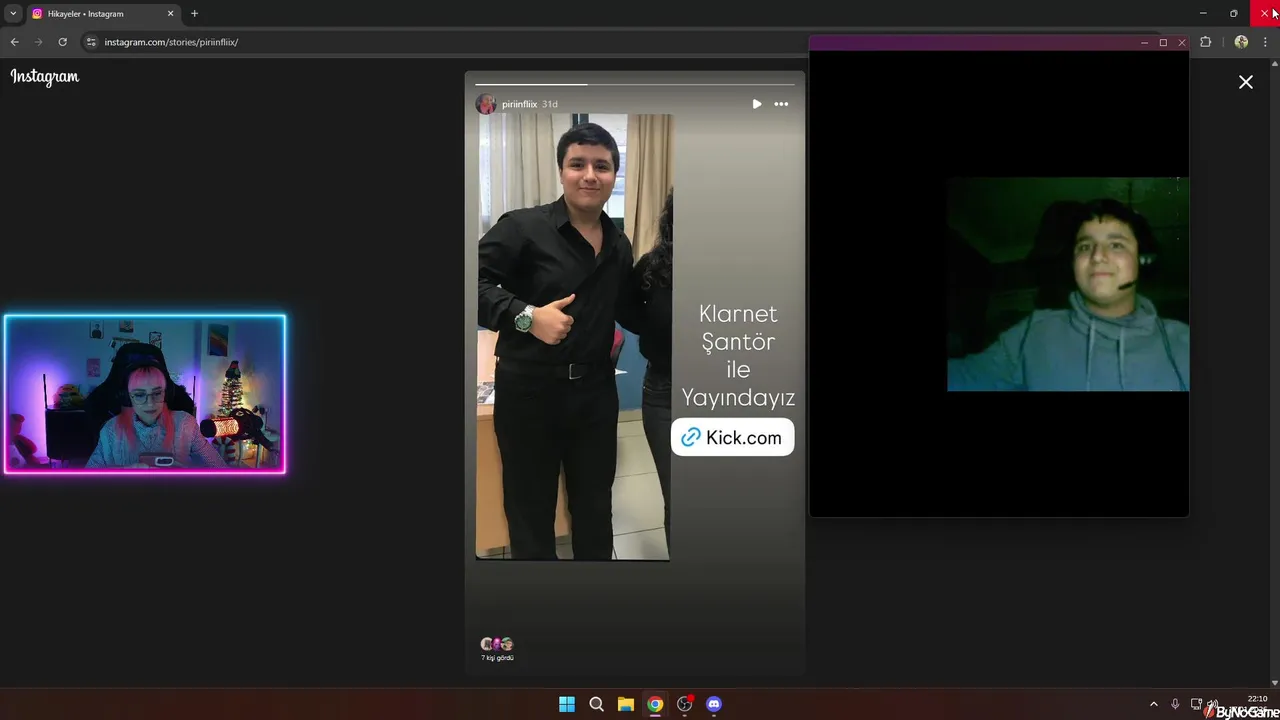Open the Chrome three-dot menu

tap(1266, 42)
